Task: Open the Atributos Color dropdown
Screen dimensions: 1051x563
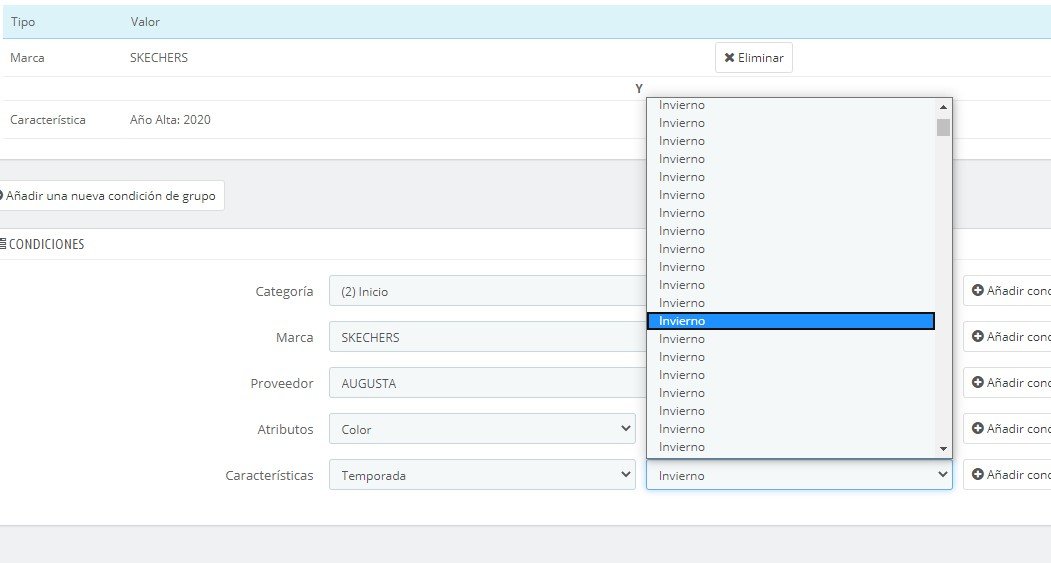Action: click(482, 429)
